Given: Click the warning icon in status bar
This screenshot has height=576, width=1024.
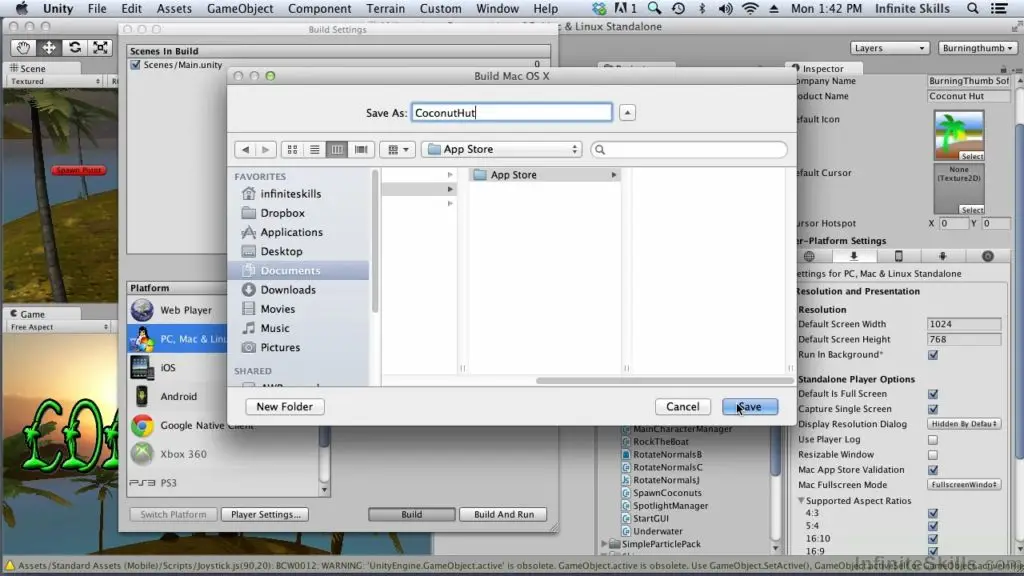Looking at the screenshot, I should 9,566.
